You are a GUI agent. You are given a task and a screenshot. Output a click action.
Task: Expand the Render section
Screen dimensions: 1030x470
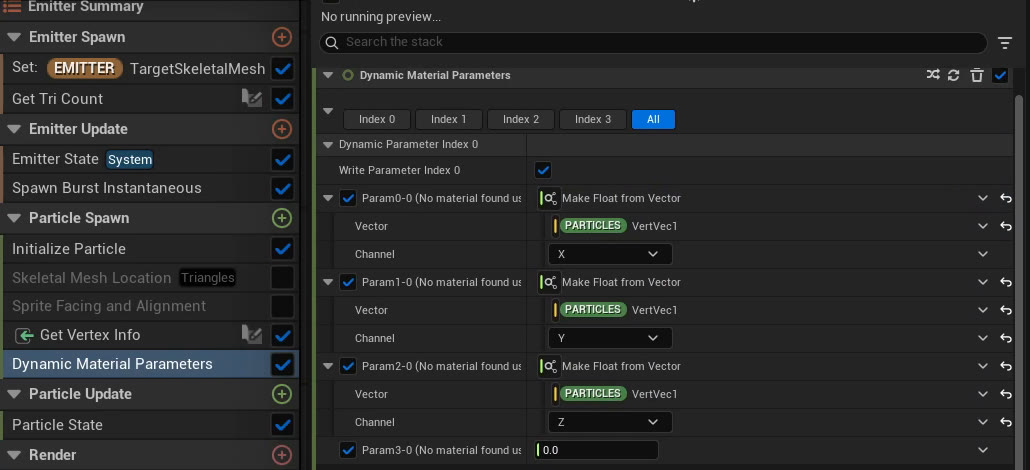(14, 455)
